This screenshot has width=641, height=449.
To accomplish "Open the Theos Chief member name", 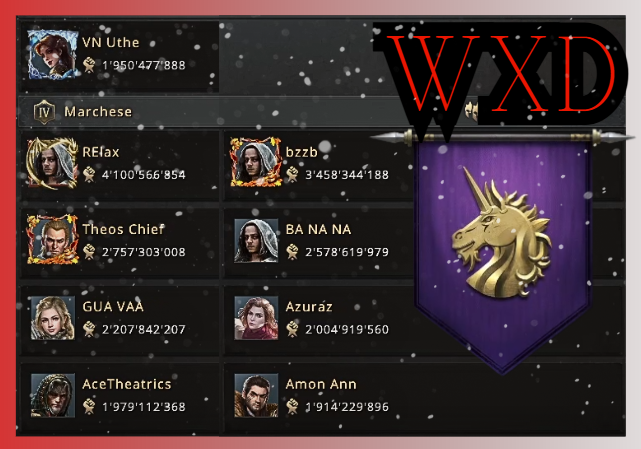I will click(x=123, y=229).
